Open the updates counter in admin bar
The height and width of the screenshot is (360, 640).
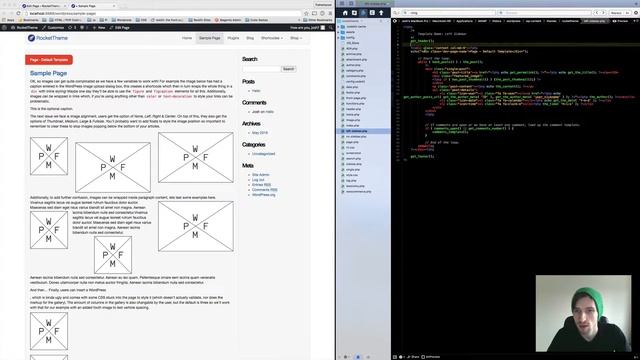(x=71, y=27)
